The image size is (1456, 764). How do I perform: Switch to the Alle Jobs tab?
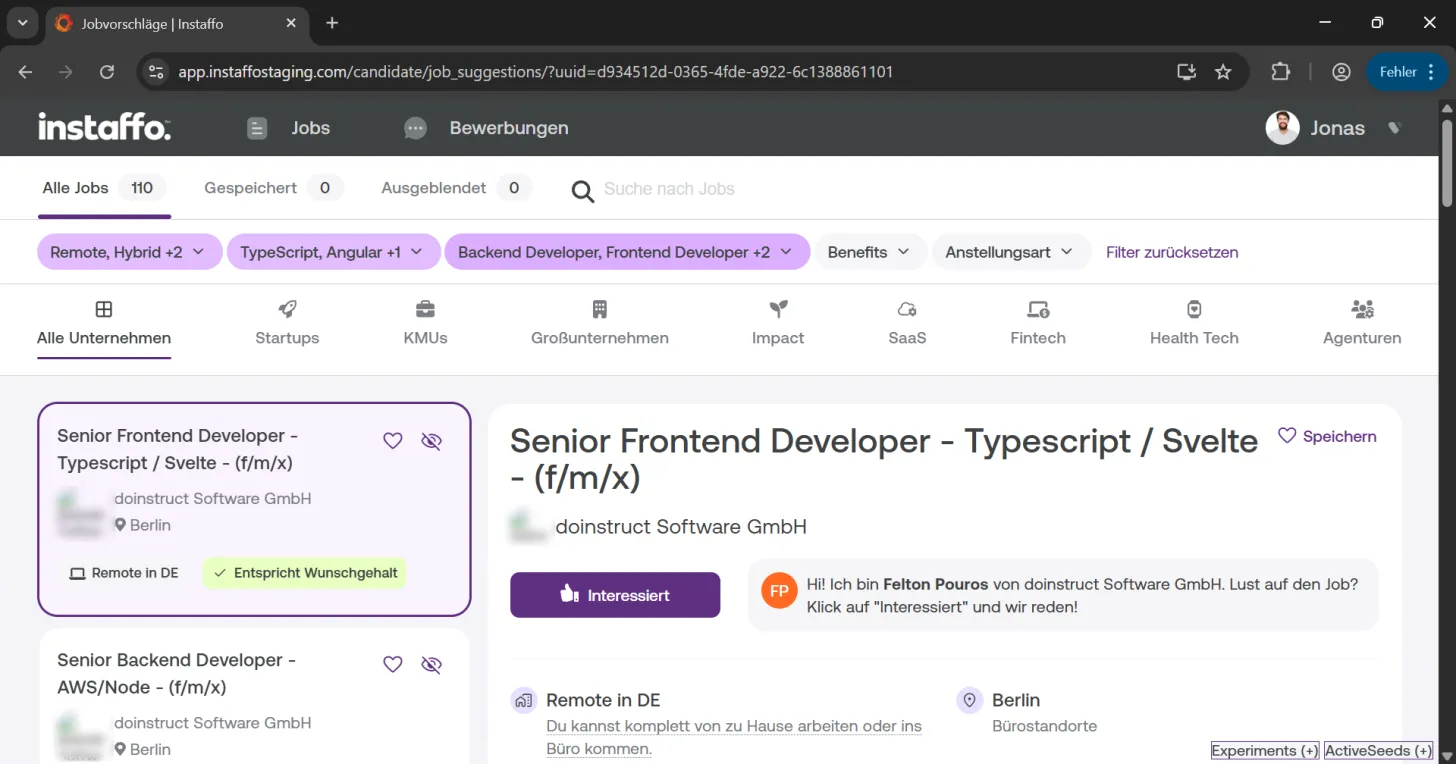(x=104, y=188)
